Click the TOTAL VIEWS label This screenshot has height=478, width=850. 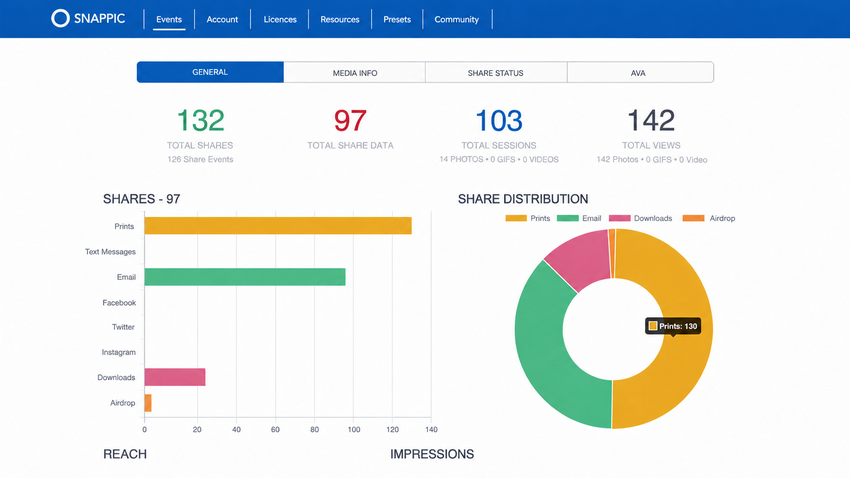(651, 145)
